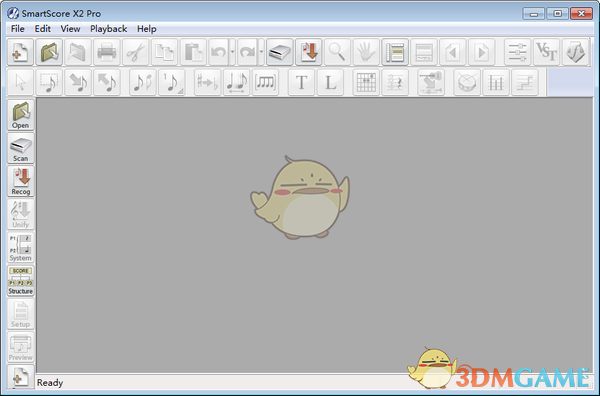The image size is (600, 396).
Task: Launch recognition via the Recog button
Action: pos(21,181)
